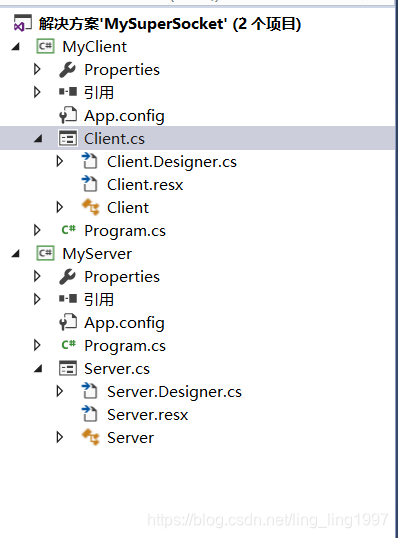Select the 引用 label under MyClient
Screen dimensions: 398x538
click(x=99, y=92)
